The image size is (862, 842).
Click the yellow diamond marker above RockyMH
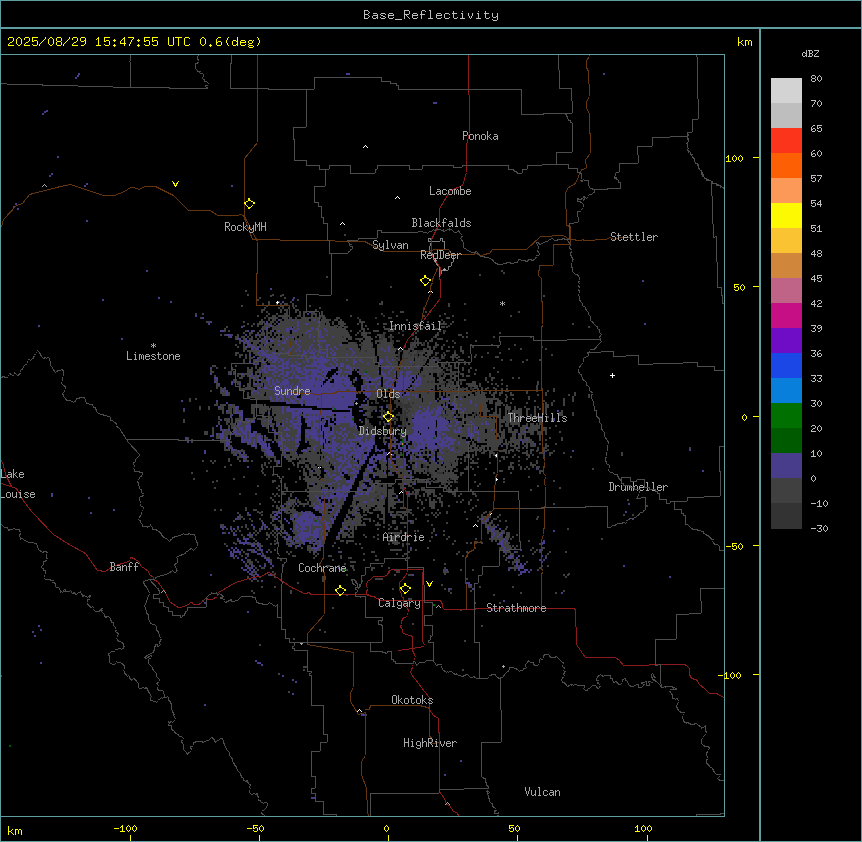point(250,204)
